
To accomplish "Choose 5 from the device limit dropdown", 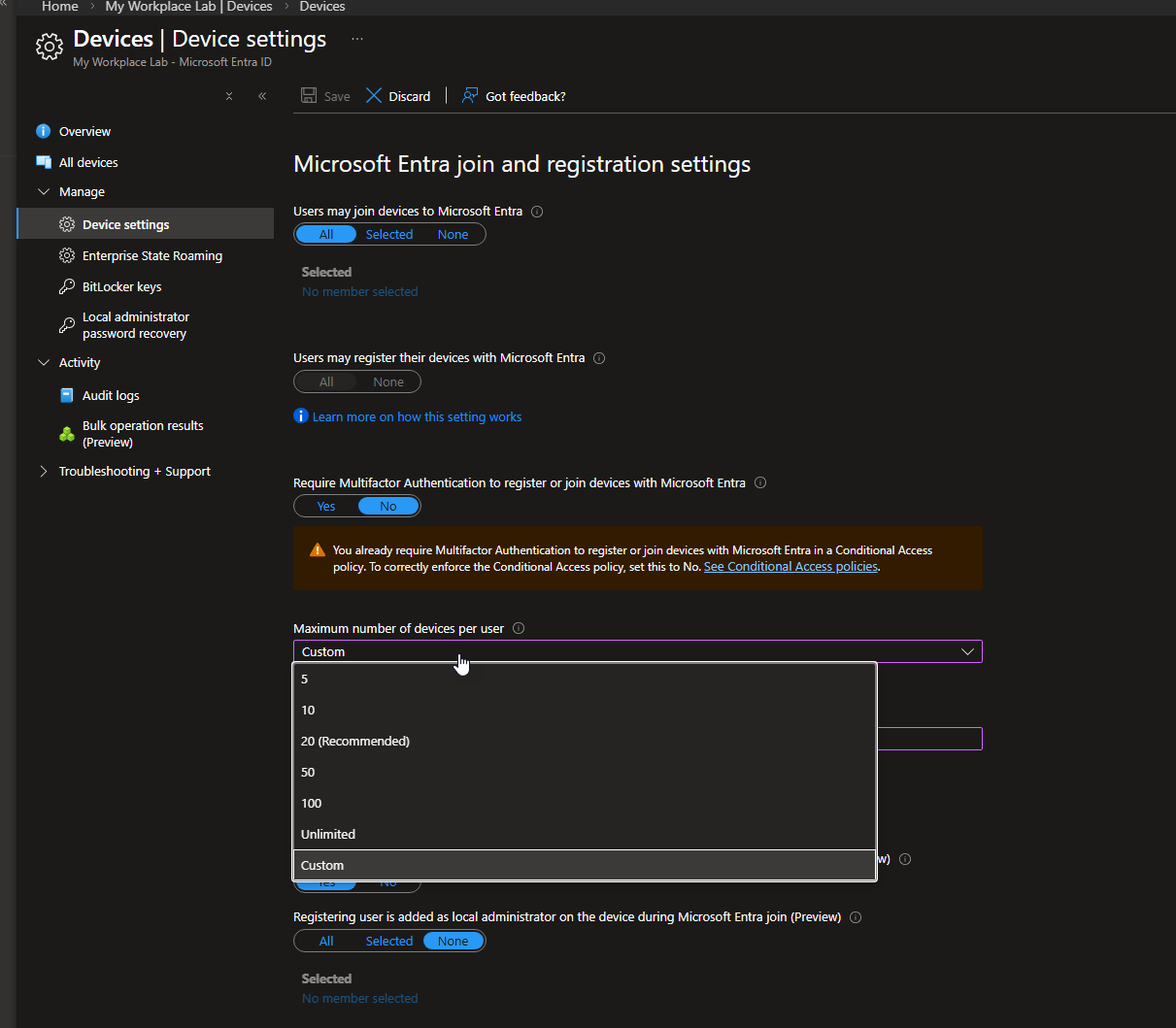I will click(585, 679).
